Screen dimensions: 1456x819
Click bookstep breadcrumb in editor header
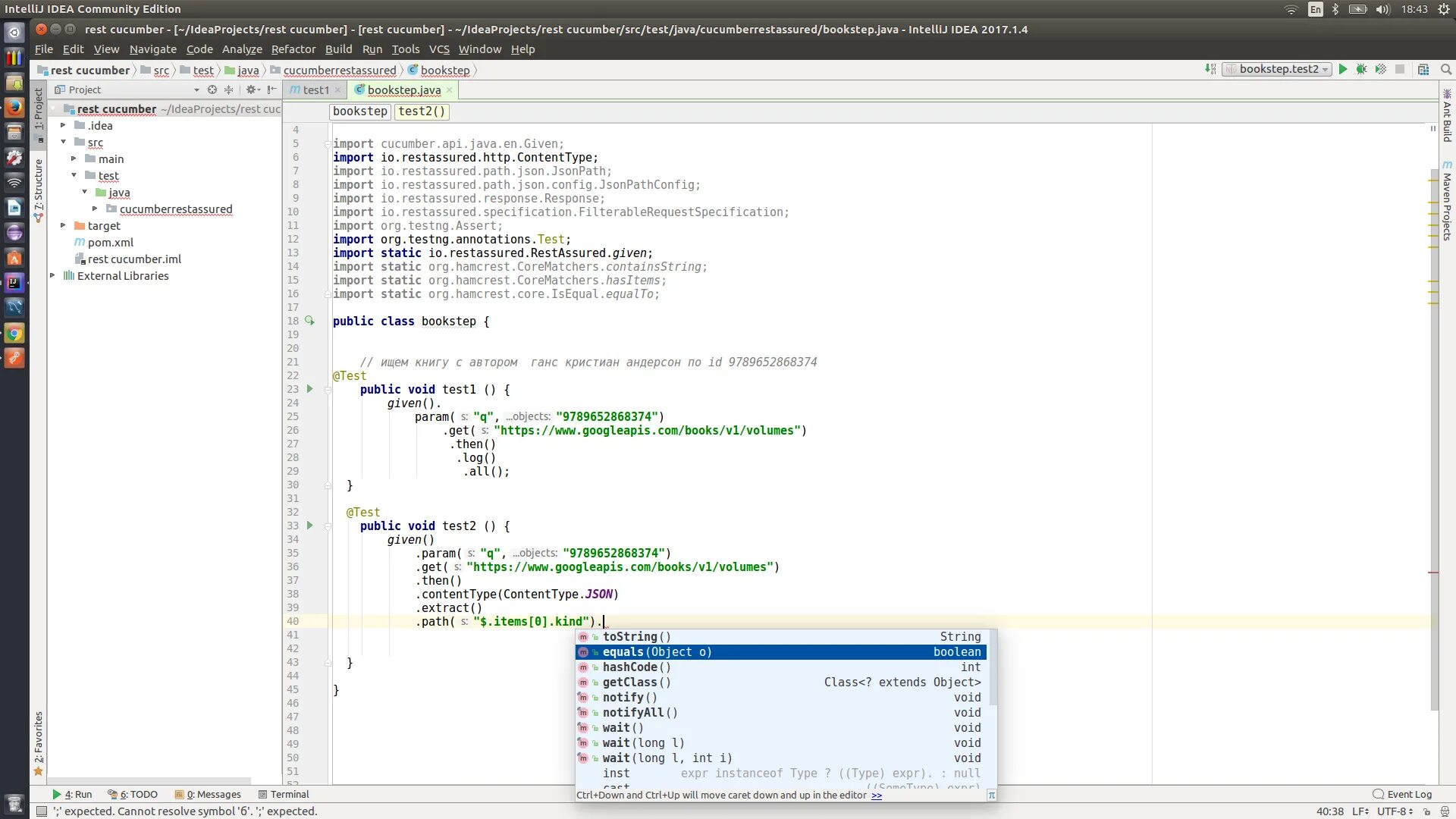(x=360, y=111)
